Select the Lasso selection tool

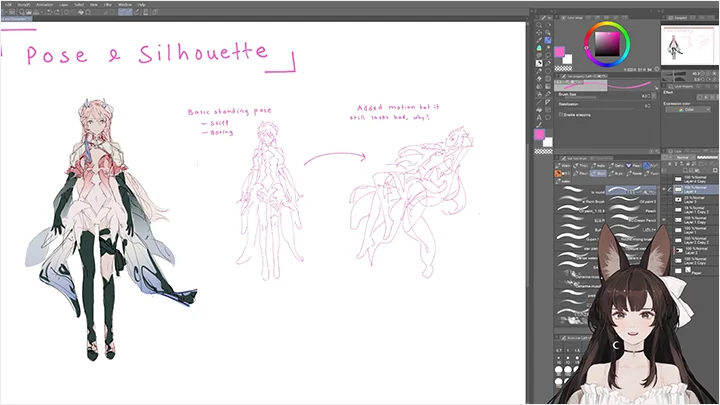[548, 55]
